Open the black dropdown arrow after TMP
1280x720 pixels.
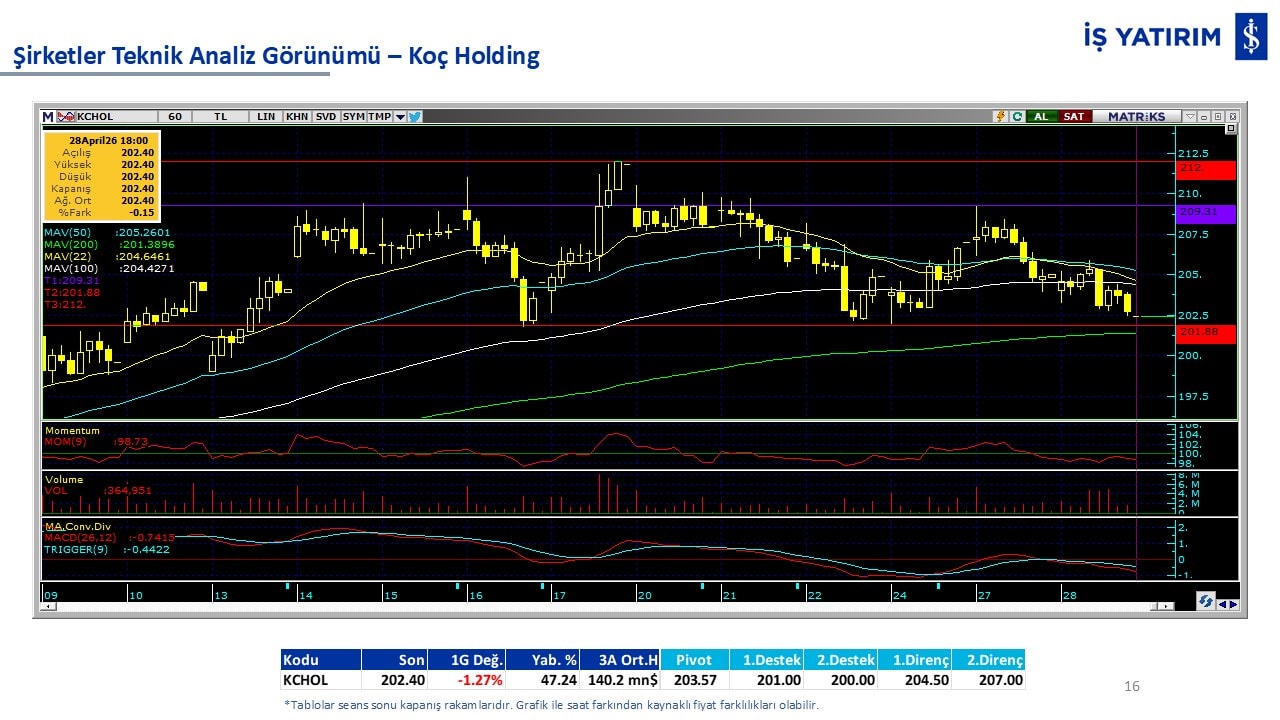[x=400, y=116]
